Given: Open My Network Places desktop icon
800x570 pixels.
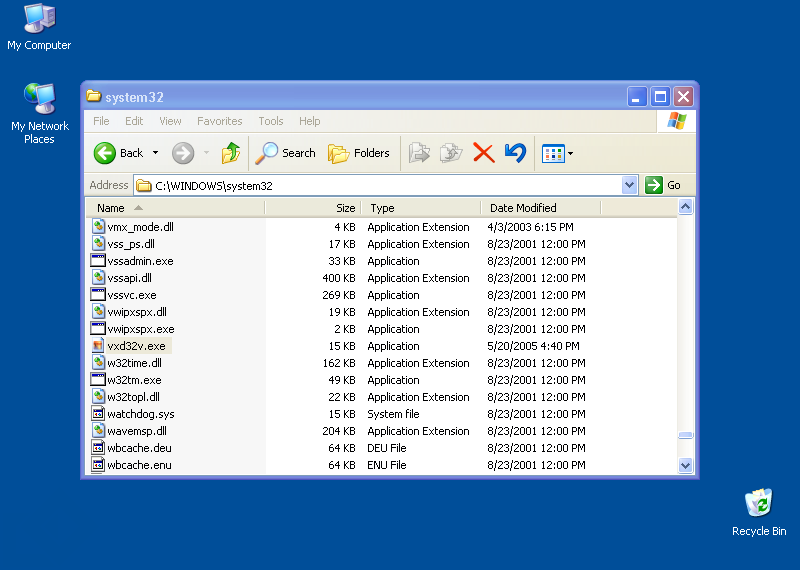Looking at the screenshot, I should point(39,114).
